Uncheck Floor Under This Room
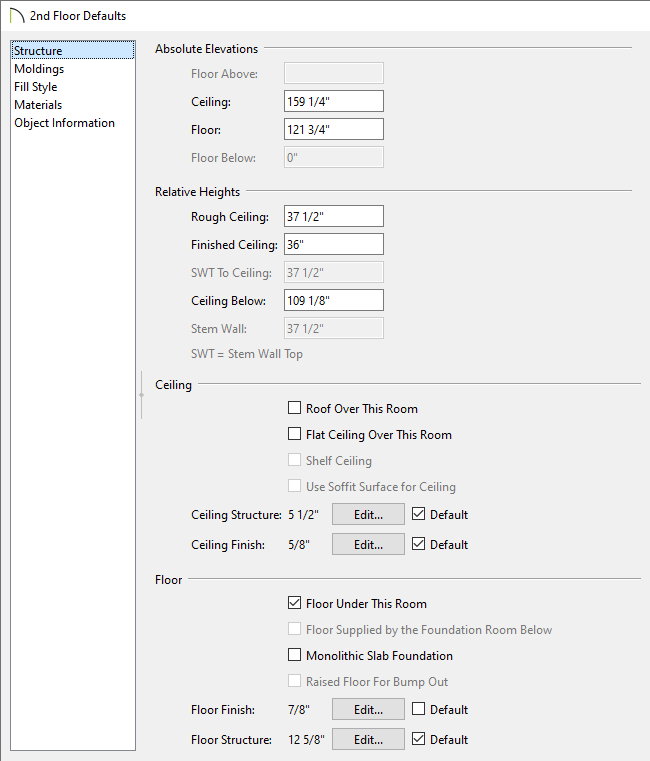 coord(294,603)
